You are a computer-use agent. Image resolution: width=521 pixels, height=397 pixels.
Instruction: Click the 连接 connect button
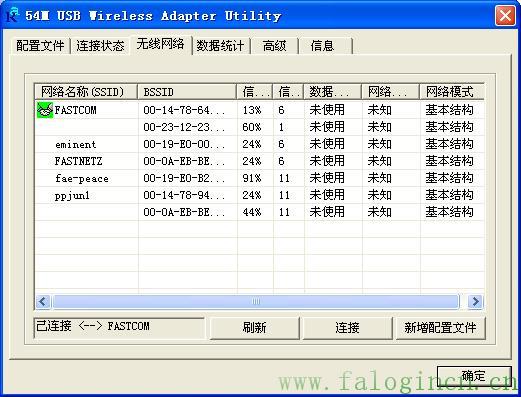[x=347, y=328]
